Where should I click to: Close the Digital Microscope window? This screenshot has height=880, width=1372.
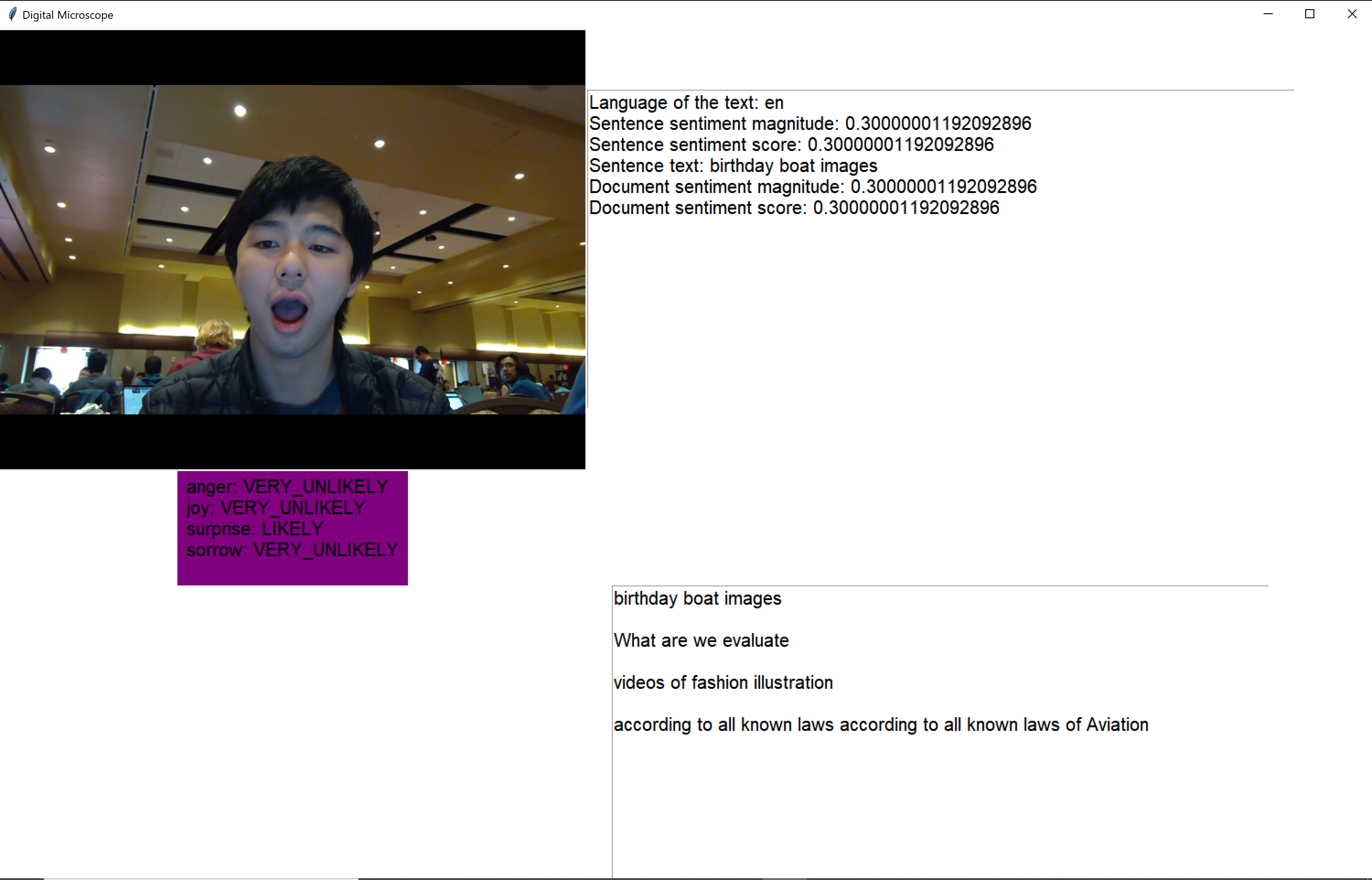pyautogui.click(x=1351, y=14)
